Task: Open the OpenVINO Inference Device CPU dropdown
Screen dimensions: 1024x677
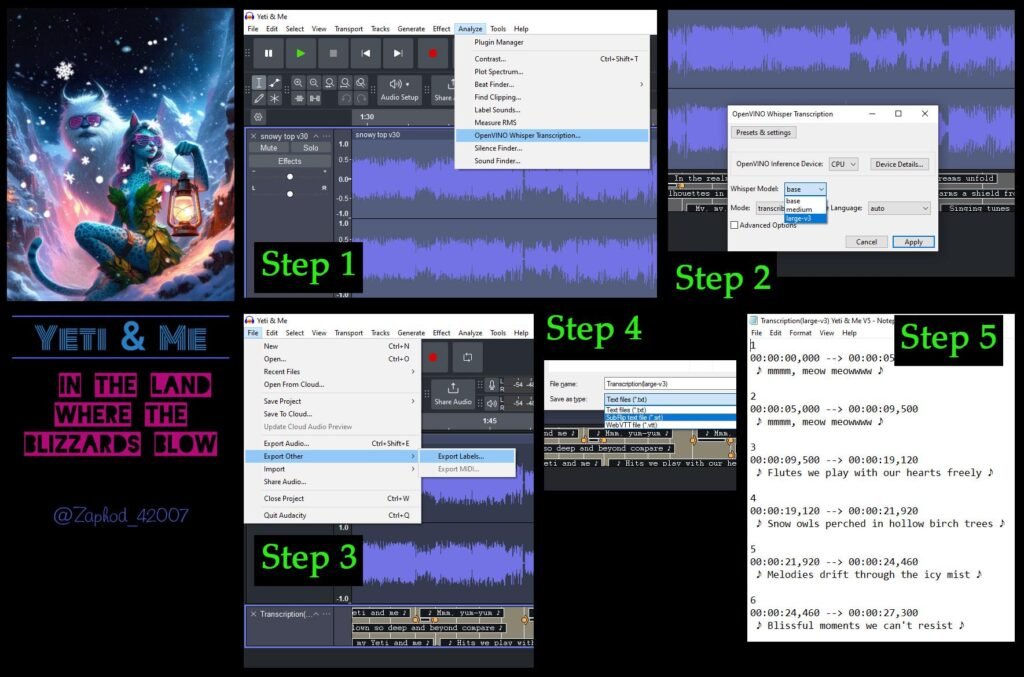Action: (x=843, y=165)
